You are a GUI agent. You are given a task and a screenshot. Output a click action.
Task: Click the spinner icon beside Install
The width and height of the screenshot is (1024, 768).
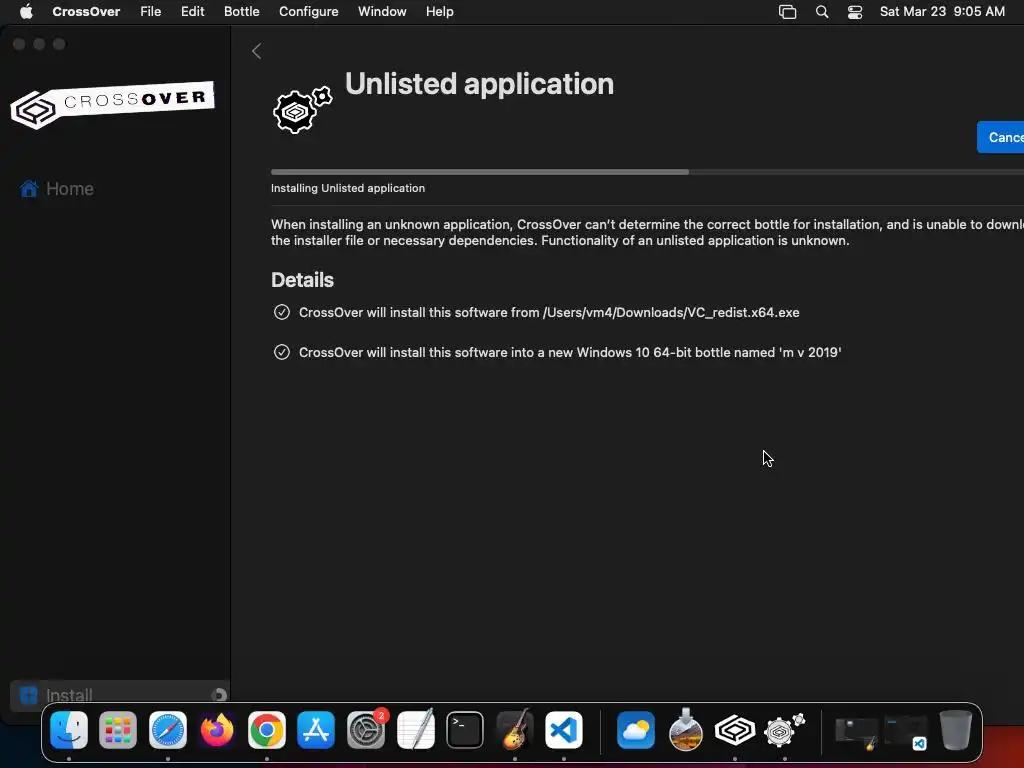[x=219, y=696]
